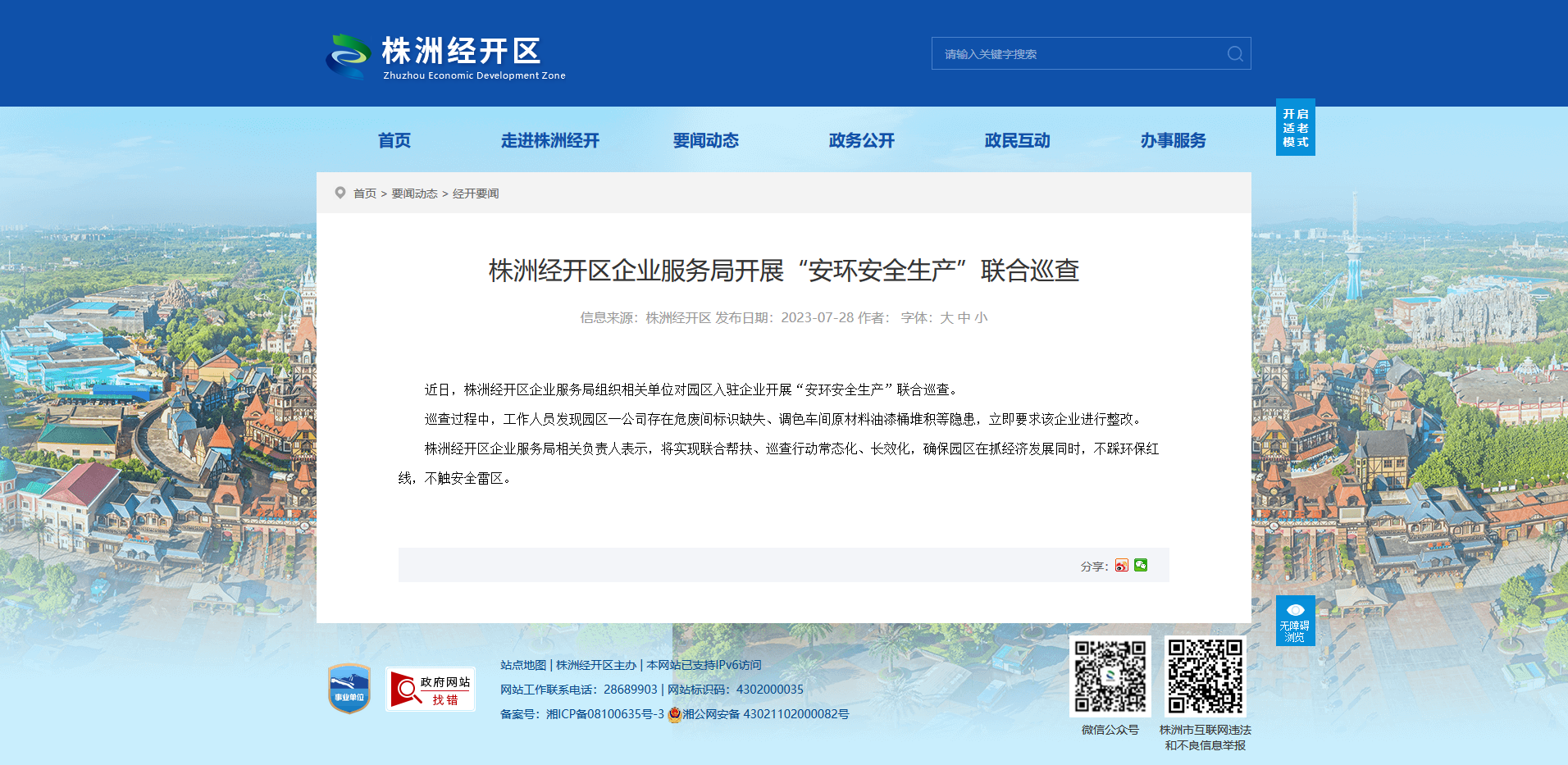Click the 事业单位 badge icon

pyautogui.click(x=349, y=689)
